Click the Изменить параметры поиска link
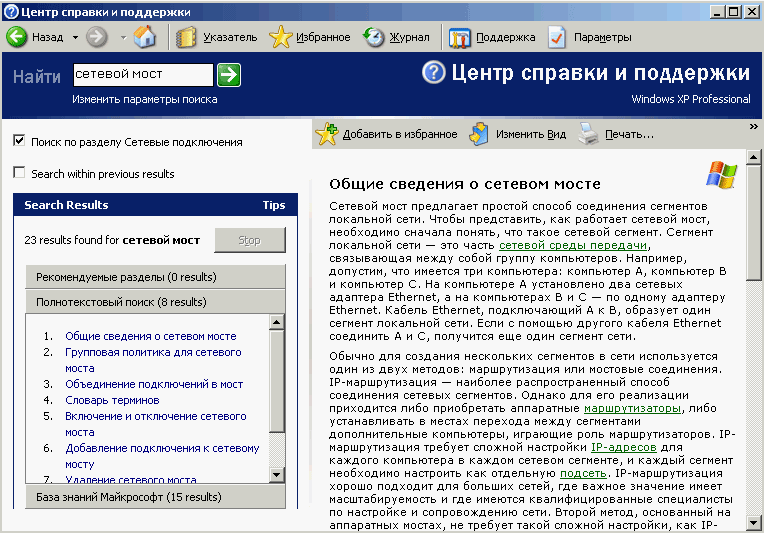This screenshot has height=533, width=764. 144,99
